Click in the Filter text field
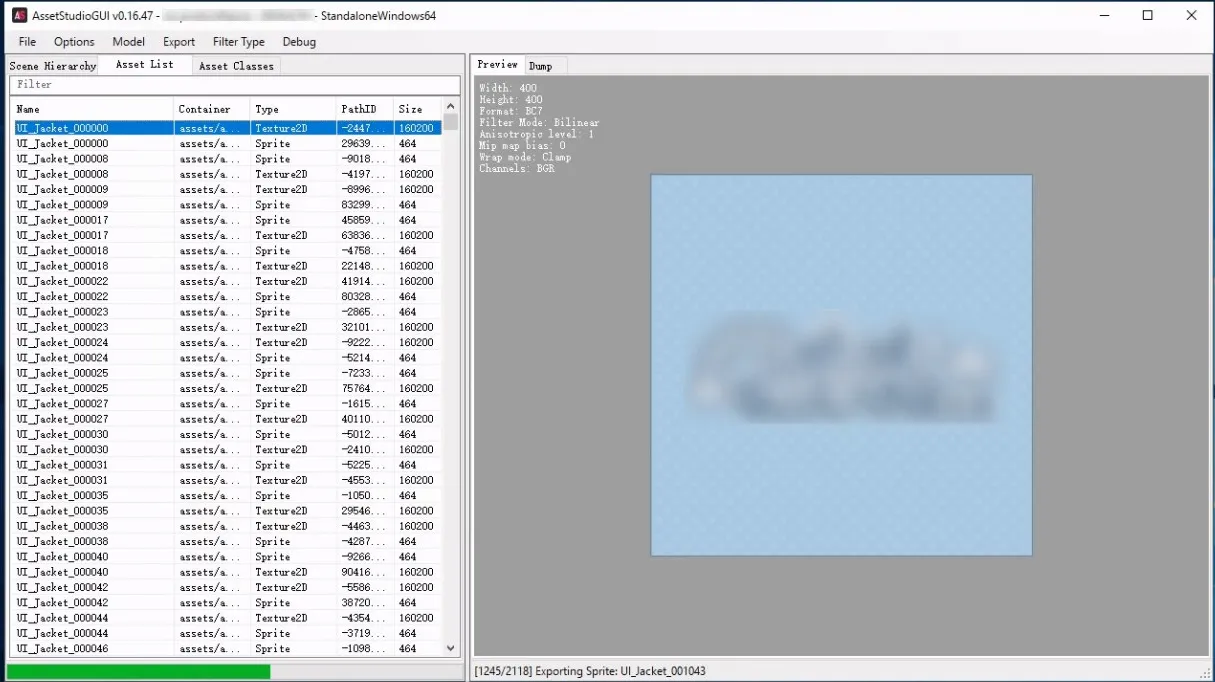This screenshot has height=682, width=1215. click(x=235, y=85)
